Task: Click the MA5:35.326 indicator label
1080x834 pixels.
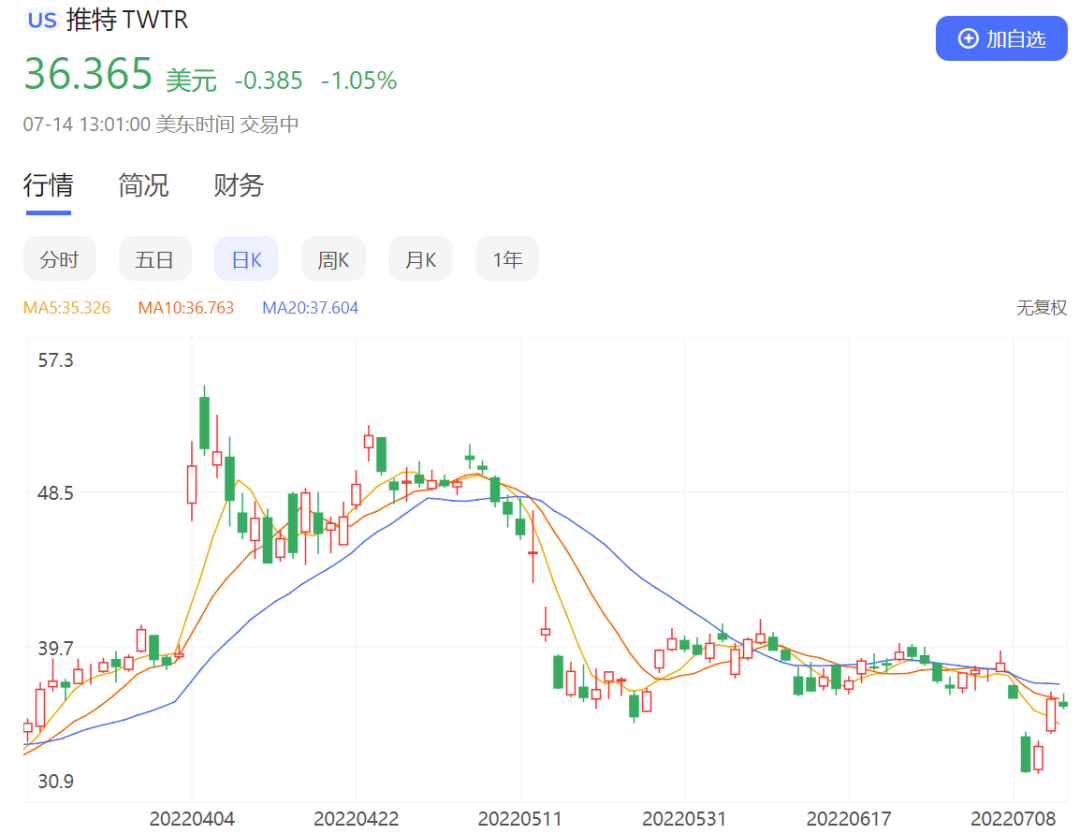Action: pos(67,308)
